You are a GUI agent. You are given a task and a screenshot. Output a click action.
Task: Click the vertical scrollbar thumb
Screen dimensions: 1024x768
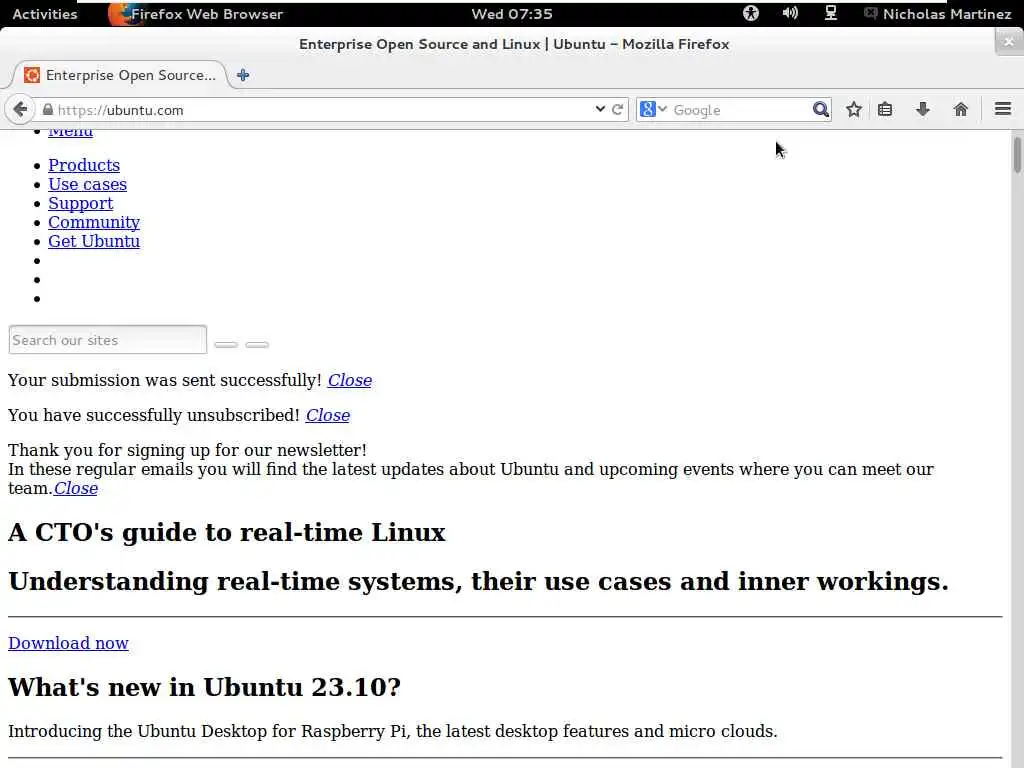[1017, 154]
